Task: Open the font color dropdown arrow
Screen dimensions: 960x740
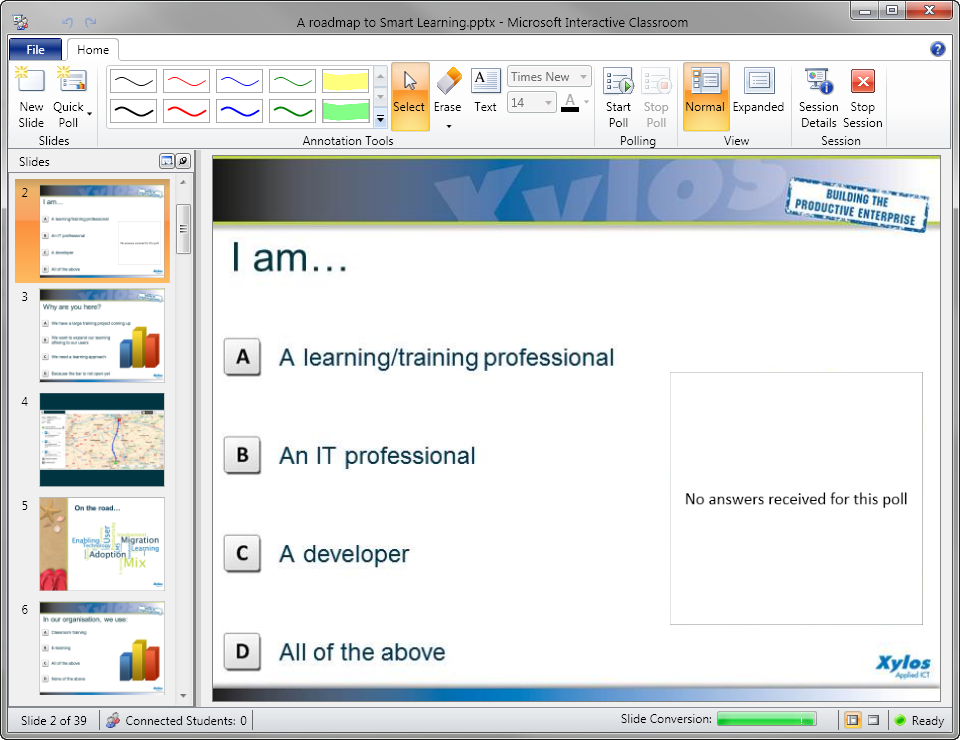Action: [x=587, y=102]
